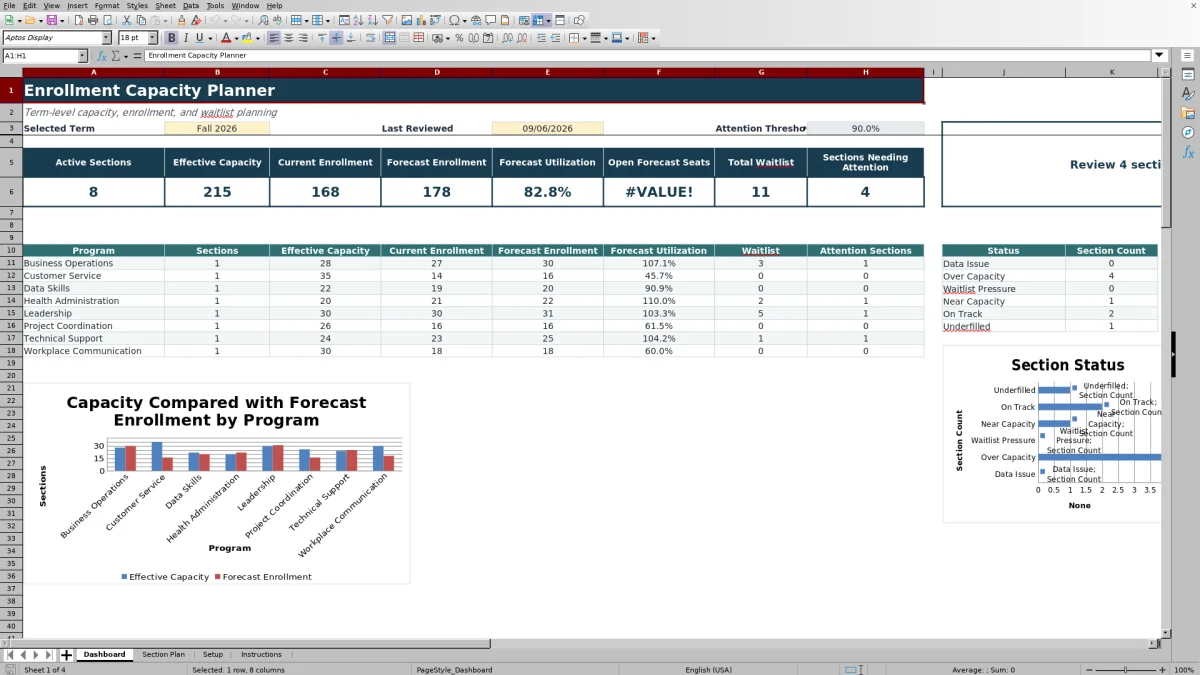
Task: Click the Wrap Text icon
Action: pyautogui.click(x=370, y=38)
